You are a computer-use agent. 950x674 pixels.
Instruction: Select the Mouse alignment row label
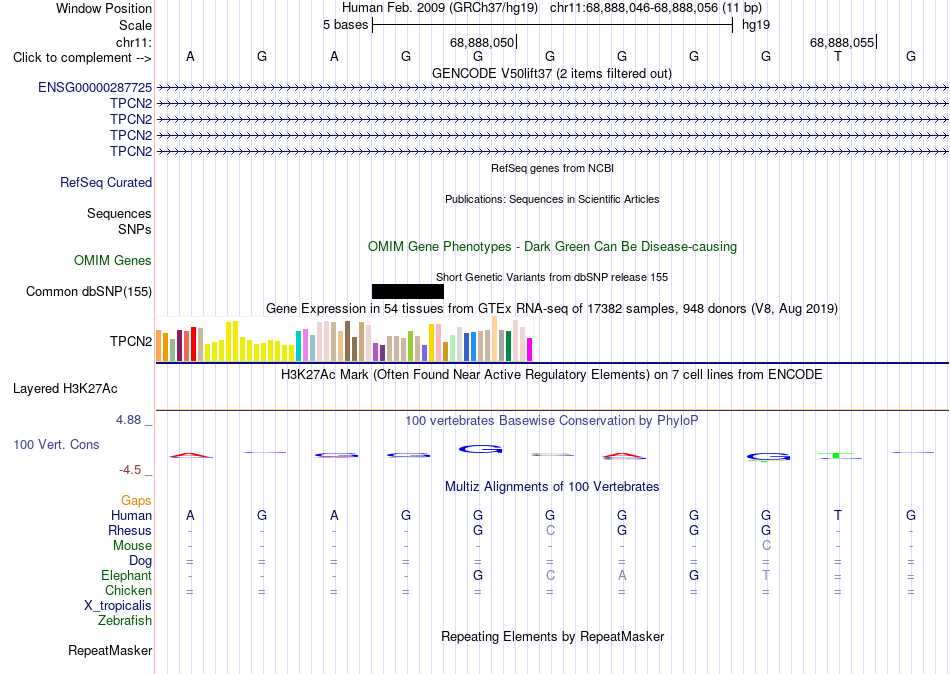pyautogui.click(x=132, y=546)
